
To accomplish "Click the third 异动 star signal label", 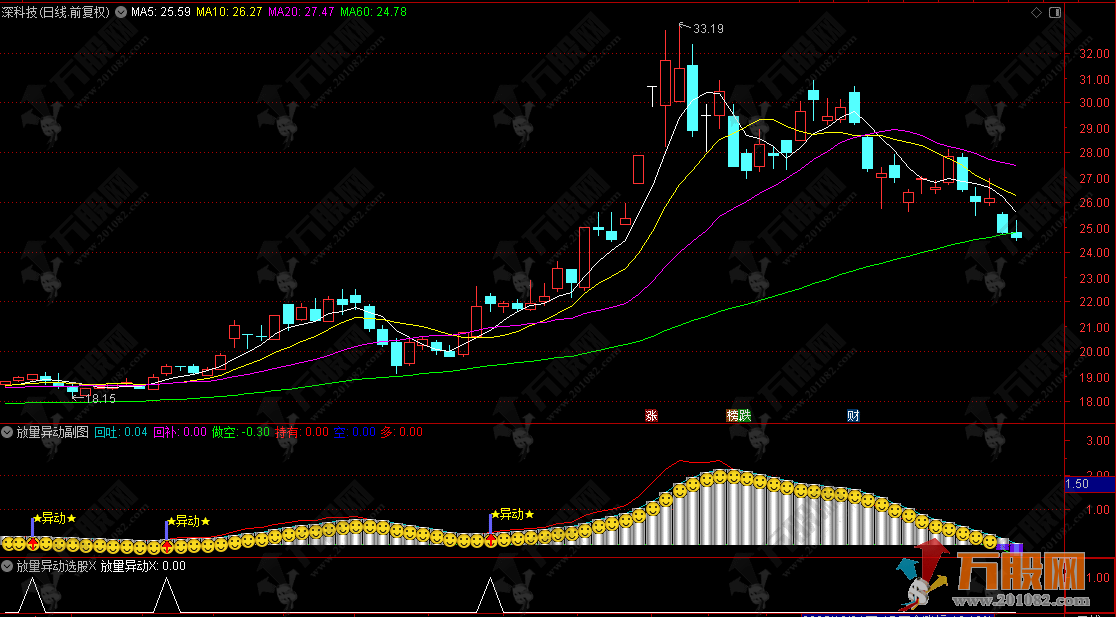I will click(511, 514).
